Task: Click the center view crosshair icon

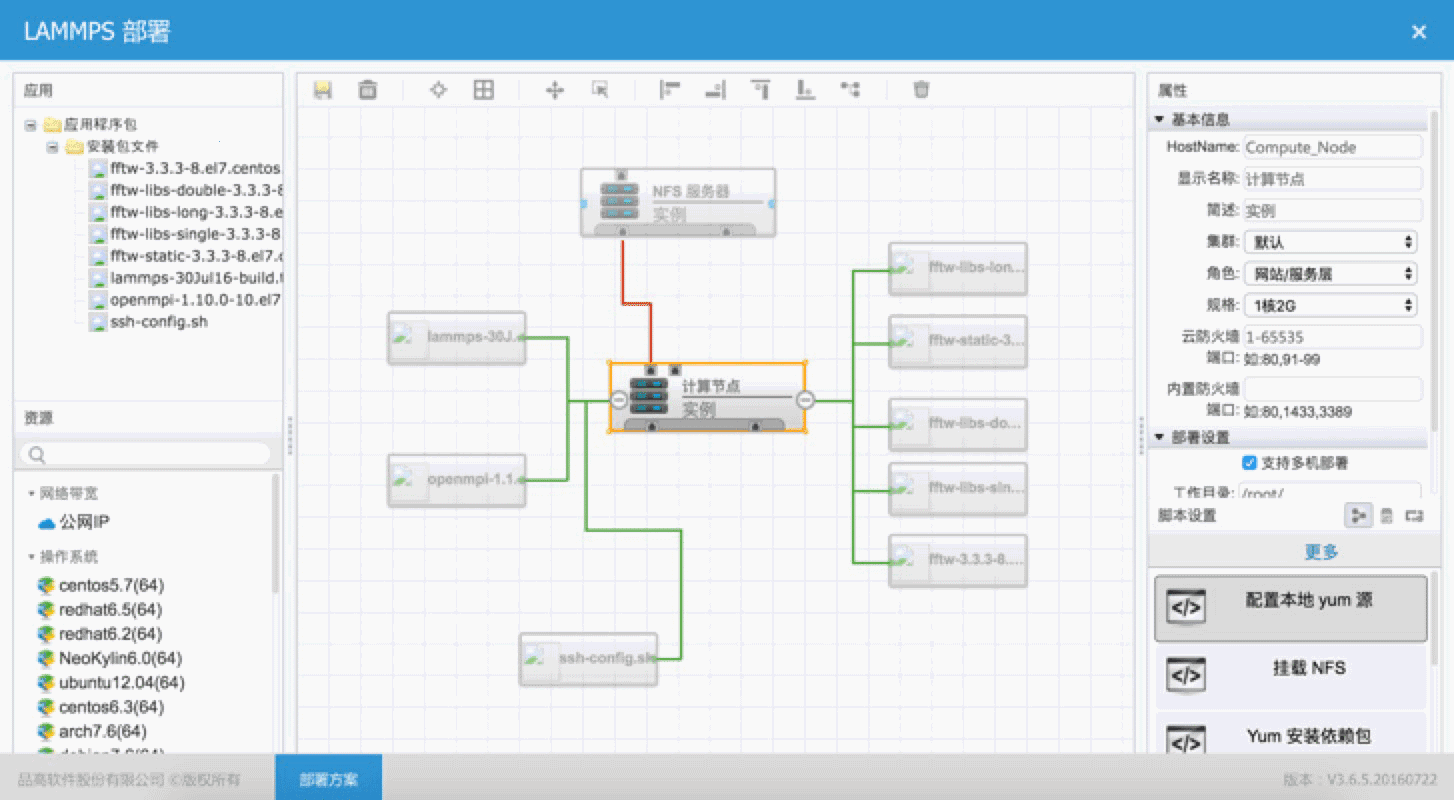Action: click(438, 90)
